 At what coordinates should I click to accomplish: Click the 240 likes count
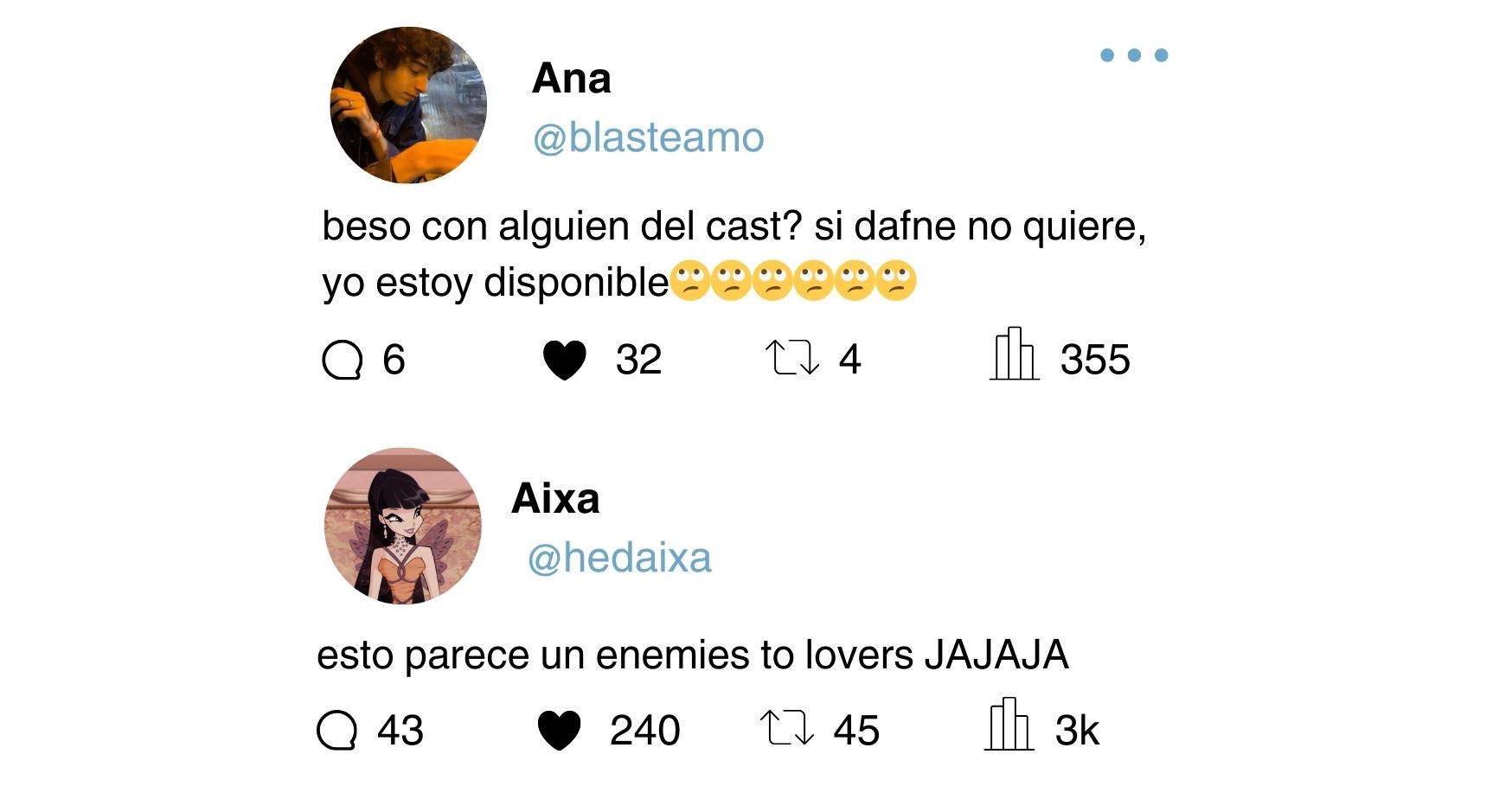[x=645, y=731]
